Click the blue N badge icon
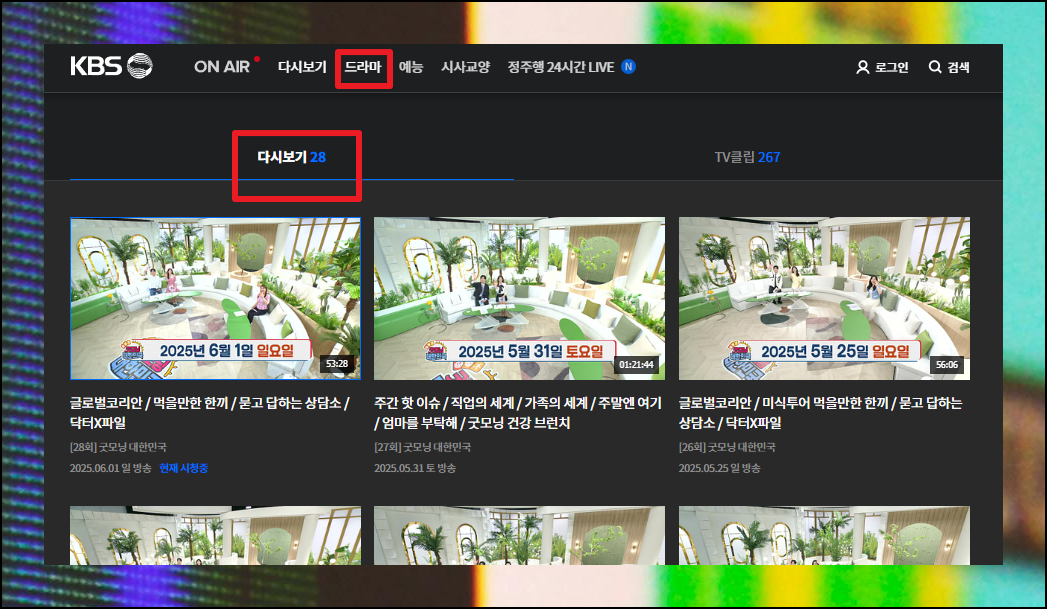The width and height of the screenshot is (1047, 609). tap(628, 67)
